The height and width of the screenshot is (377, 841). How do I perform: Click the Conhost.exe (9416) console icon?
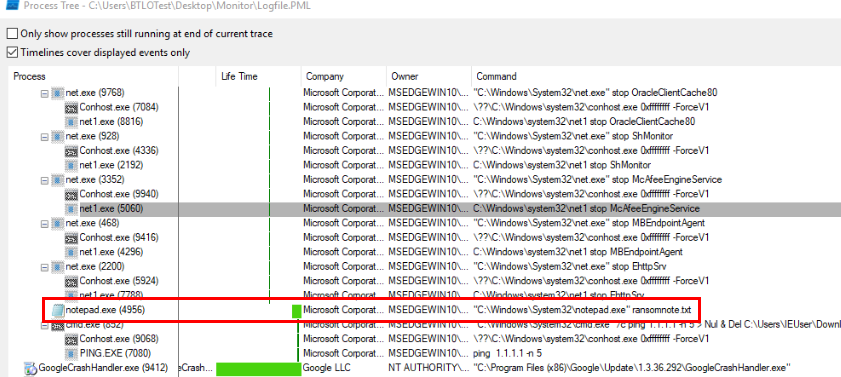point(71,238)
